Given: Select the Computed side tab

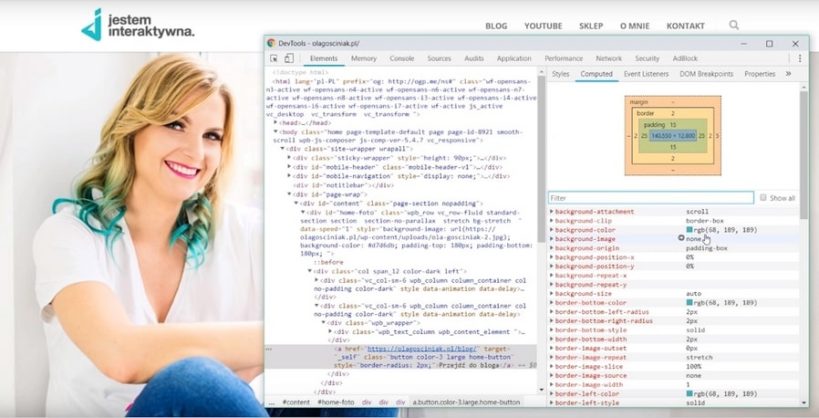Looking at the screenshot, I should (x=596, y=74).
